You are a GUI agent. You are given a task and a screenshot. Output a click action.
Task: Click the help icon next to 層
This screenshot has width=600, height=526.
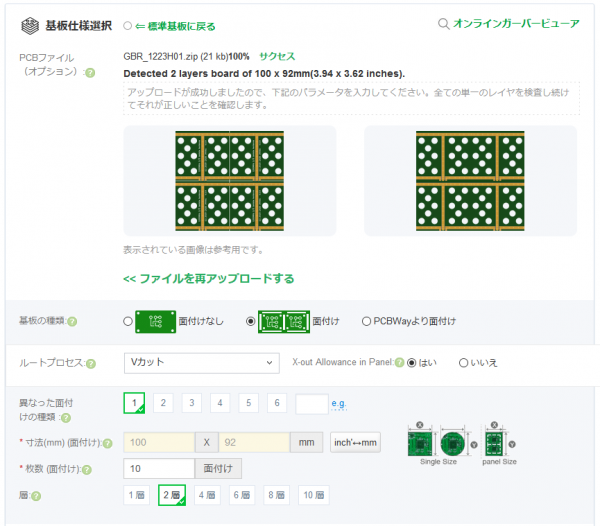36,496
